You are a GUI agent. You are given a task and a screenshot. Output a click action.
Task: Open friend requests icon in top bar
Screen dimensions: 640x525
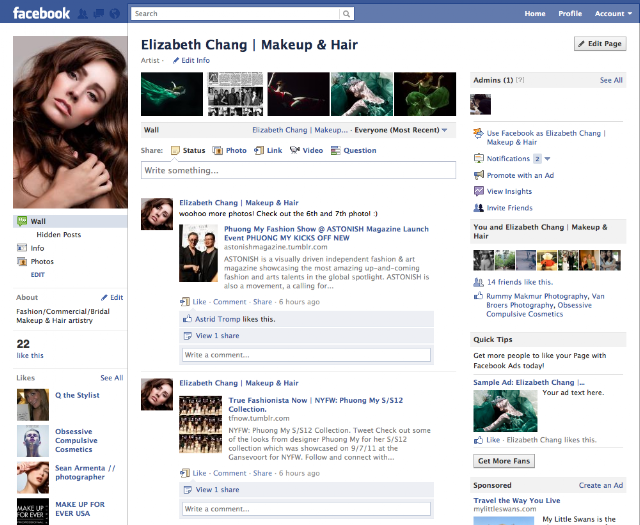pyautogui.click(x=83, y=14)
